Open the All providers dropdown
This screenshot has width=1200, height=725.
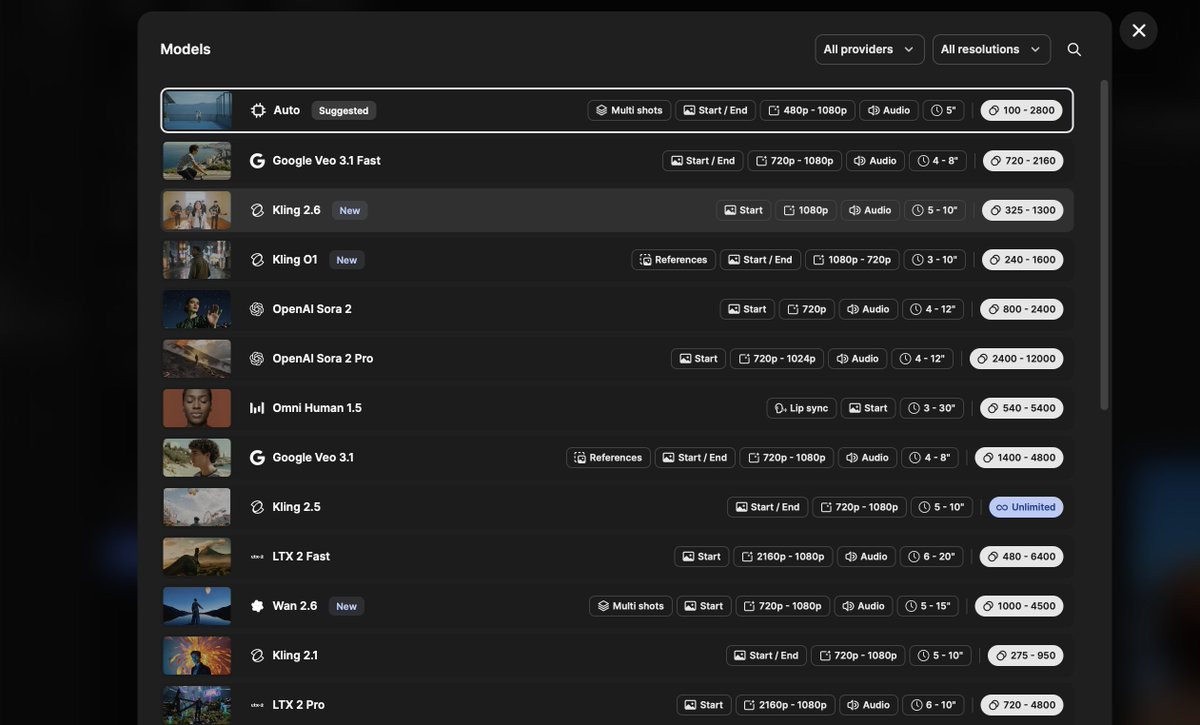coord(869,49)
